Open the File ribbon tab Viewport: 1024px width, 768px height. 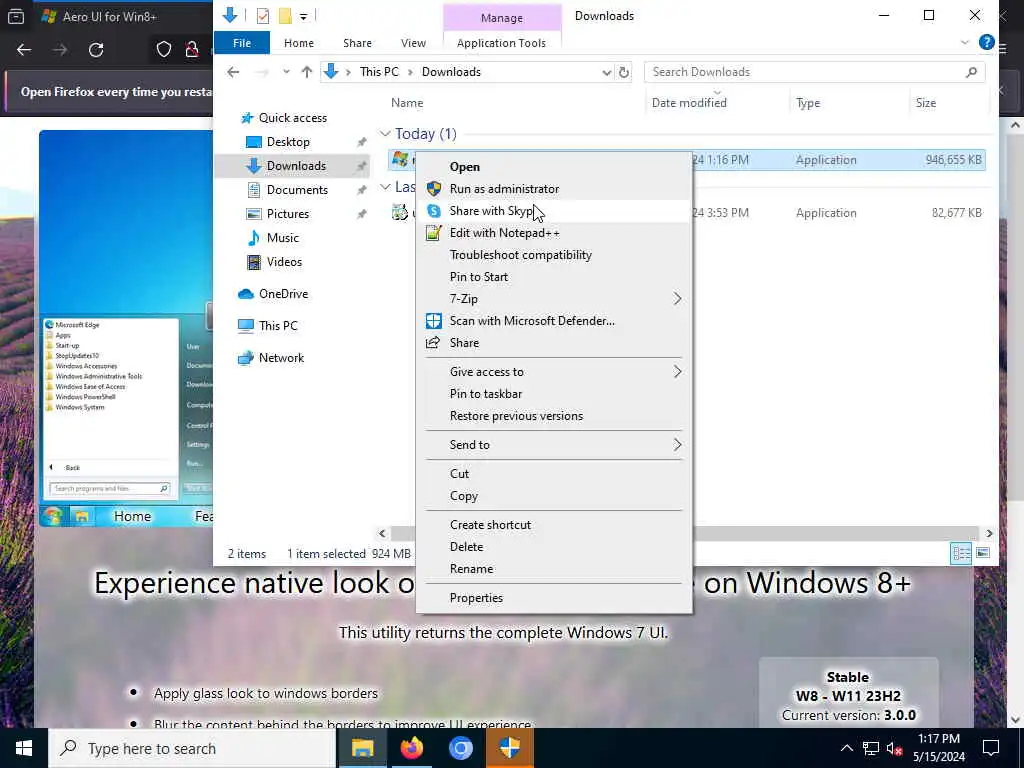point(242,43)
